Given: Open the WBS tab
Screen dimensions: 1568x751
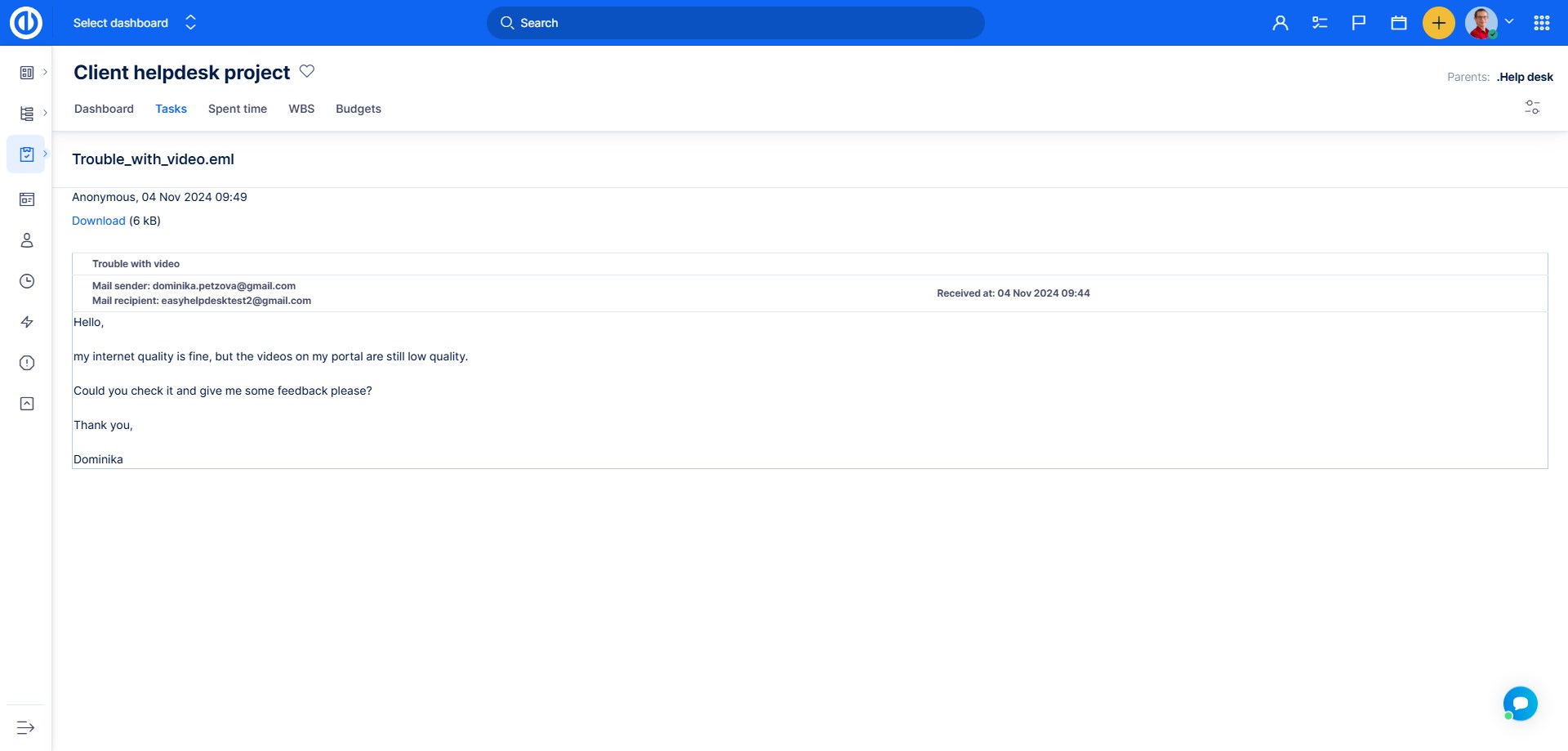Looking at the screenshot, I should coord(301,109).
